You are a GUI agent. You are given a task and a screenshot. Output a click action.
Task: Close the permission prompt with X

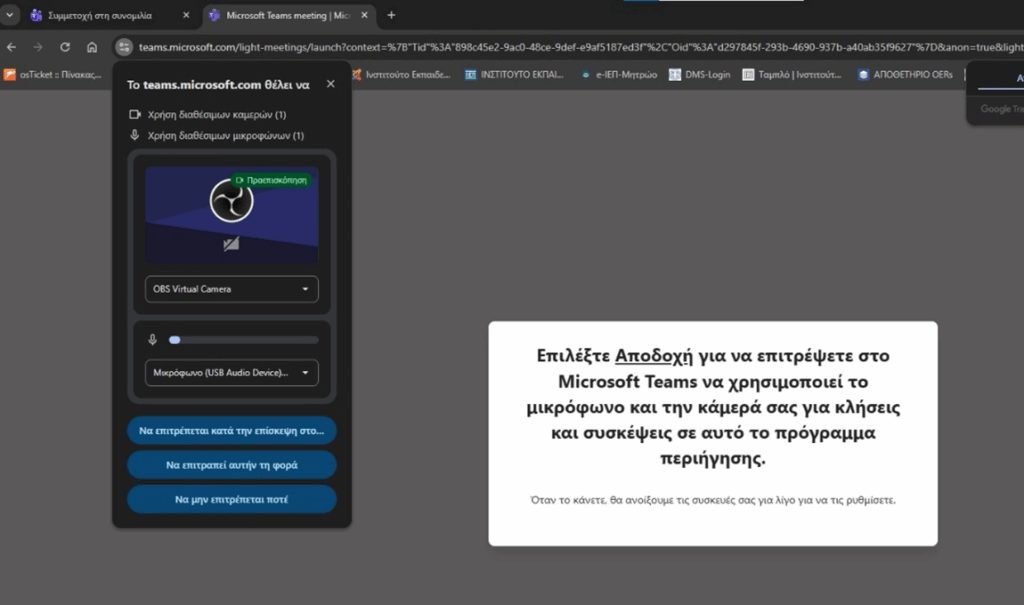(x=331, y=85)
